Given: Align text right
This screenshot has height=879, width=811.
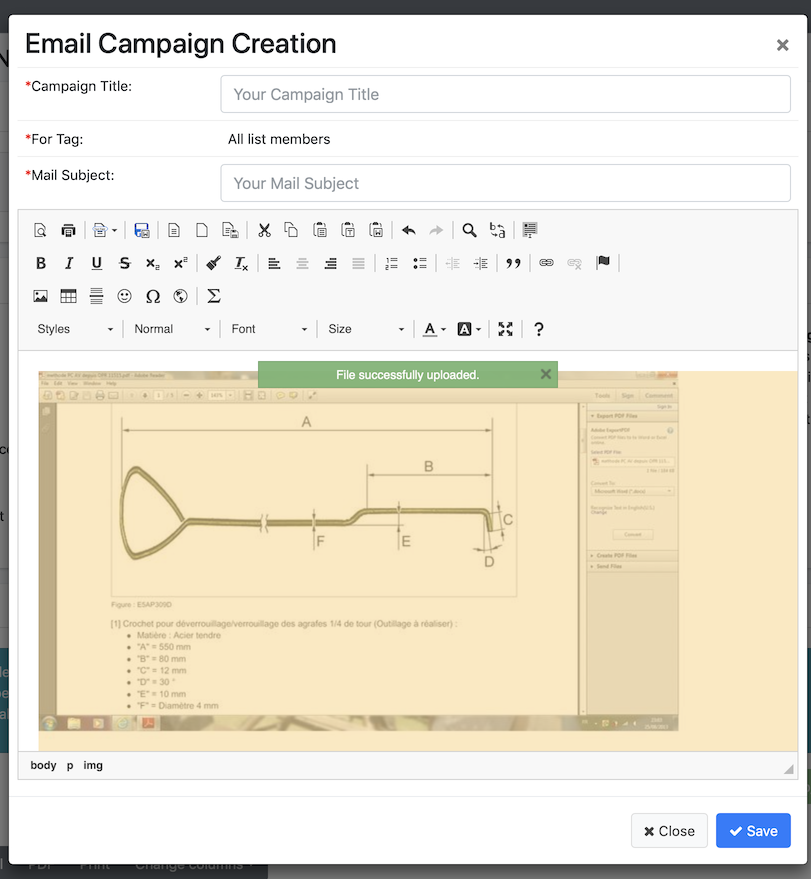Looking at the screenshot, I should pyautogui.click(x=330, y=263).
